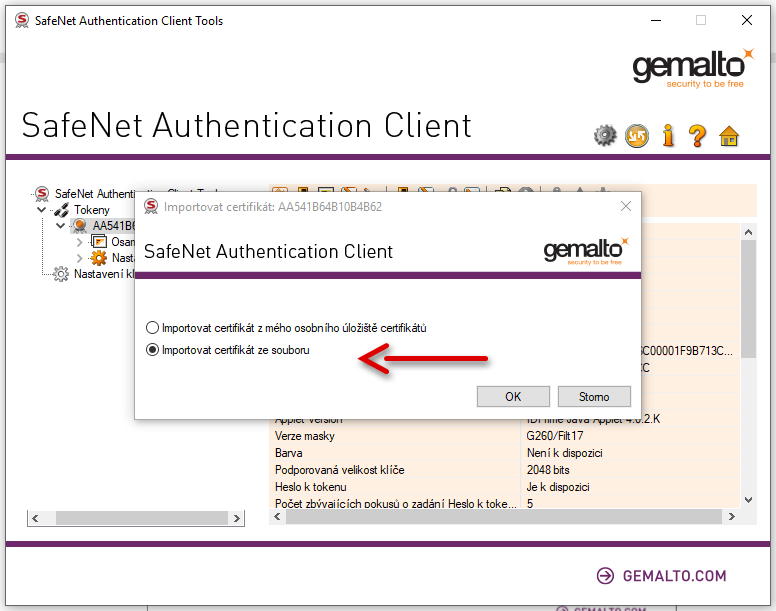Open the About info icon
This screenshot has width=776, height=611.
click(x=668, y=136)
